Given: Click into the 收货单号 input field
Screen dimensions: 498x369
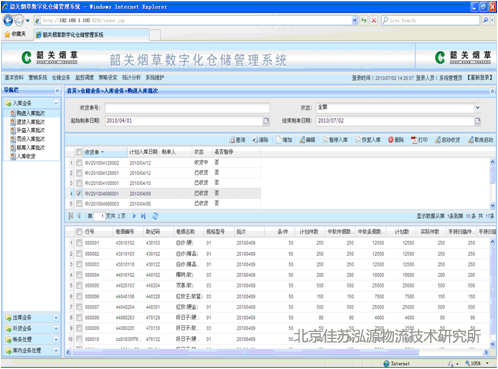Looking at the screenshot, I should [187, 108].
